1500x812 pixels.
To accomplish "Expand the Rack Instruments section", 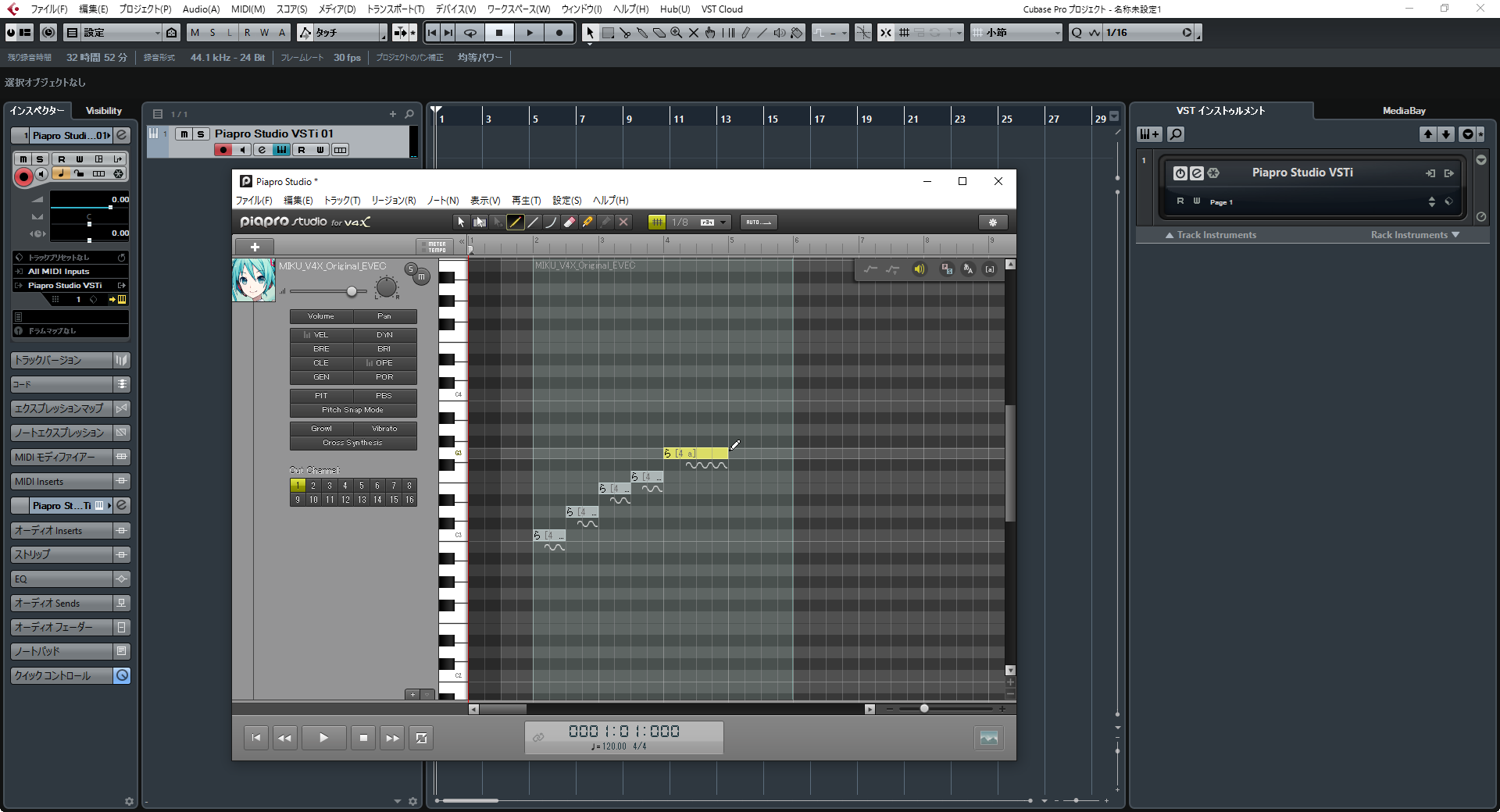I will [x=1415, y=235].
